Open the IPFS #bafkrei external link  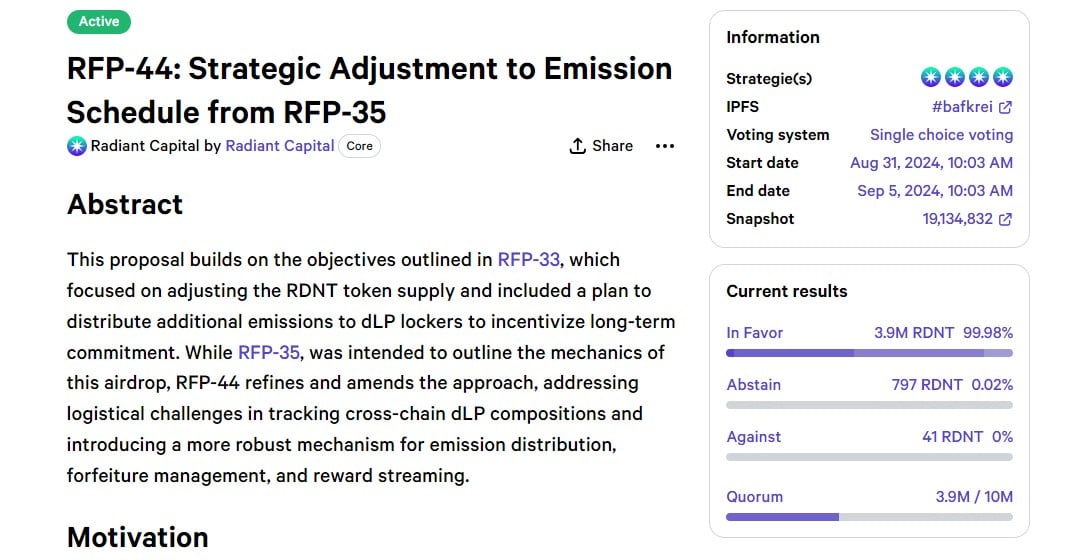[x=972, y=107]
